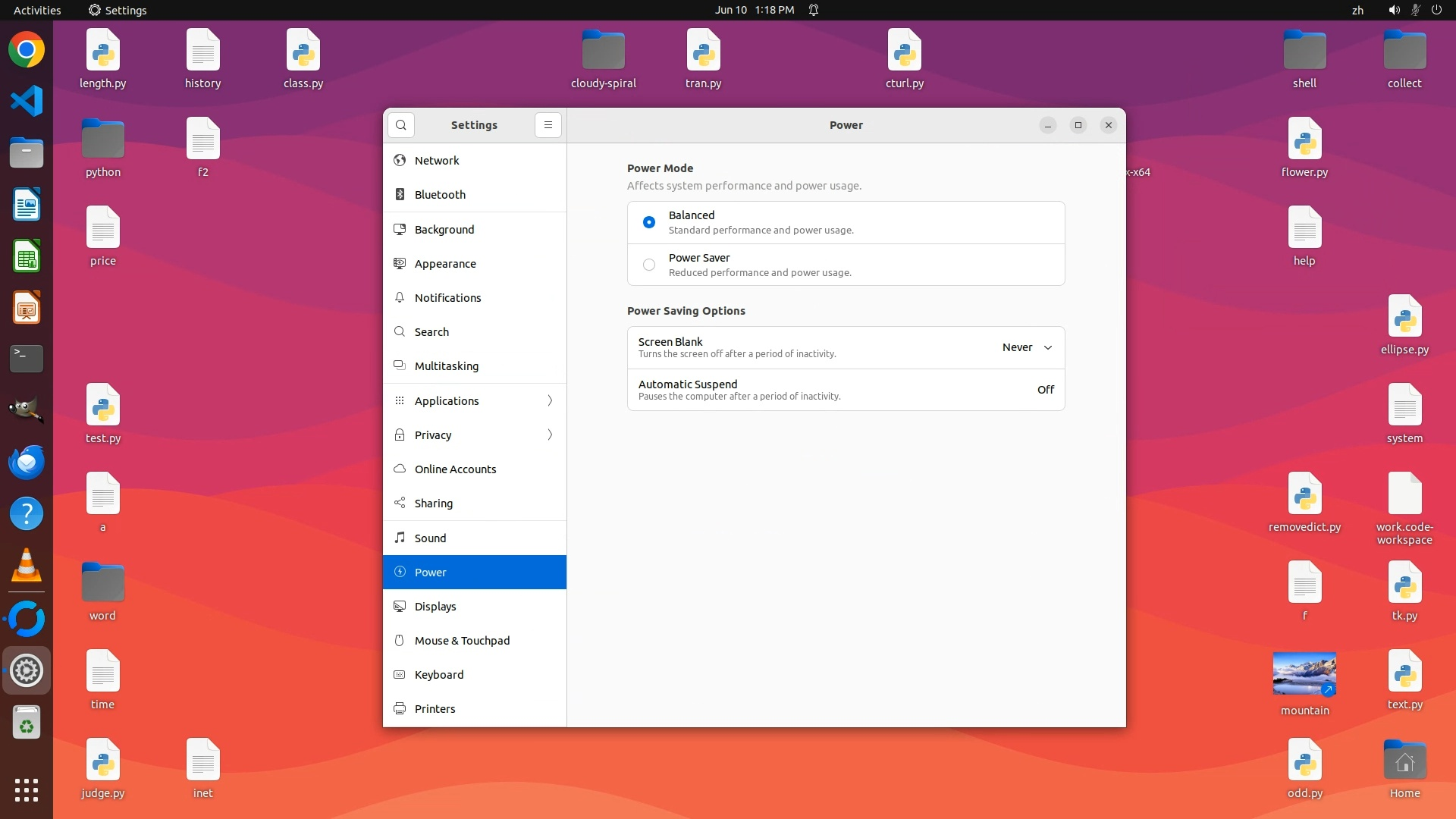Select the Power Saver radio button
Image resolution: width=1456 pixels, height=819 pixels.
click(649, 265)
